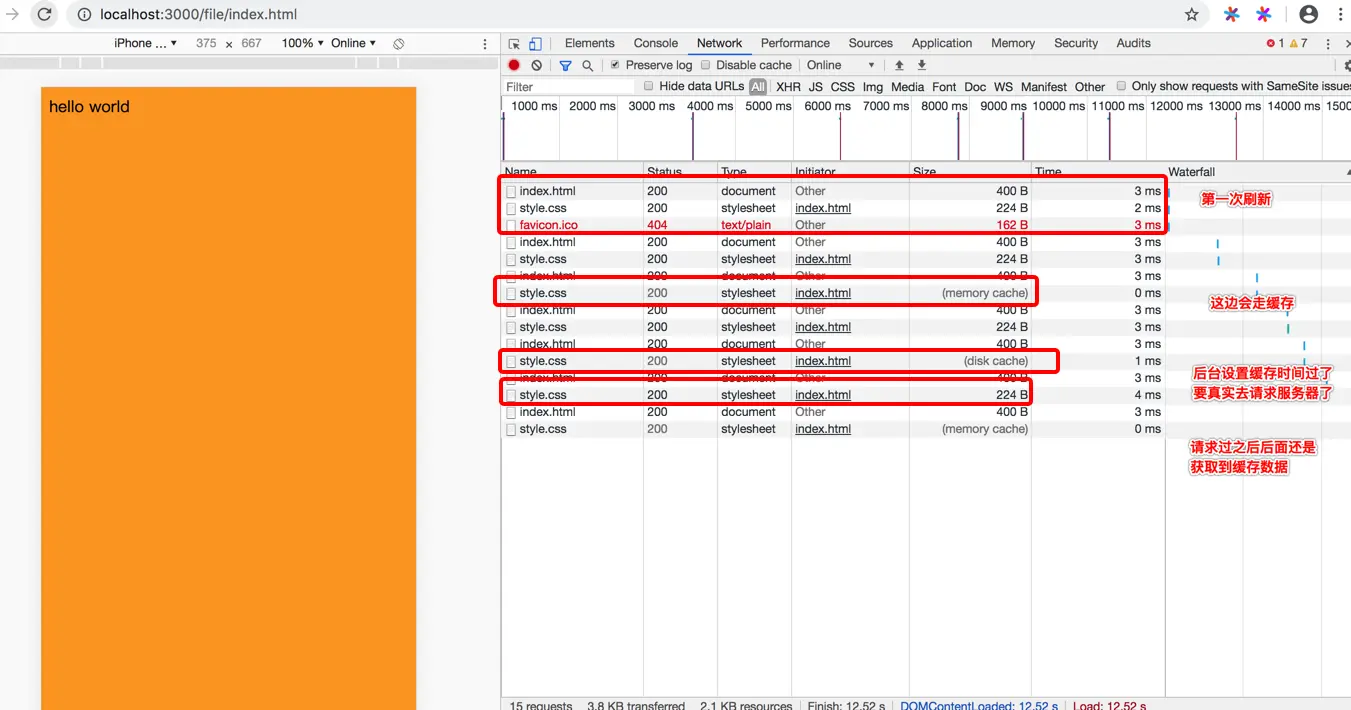Image resolution: width=1351 pixels, height=710 pixels.
Task: Enable the Disable cache checkbox
Action: pos(705,65)
